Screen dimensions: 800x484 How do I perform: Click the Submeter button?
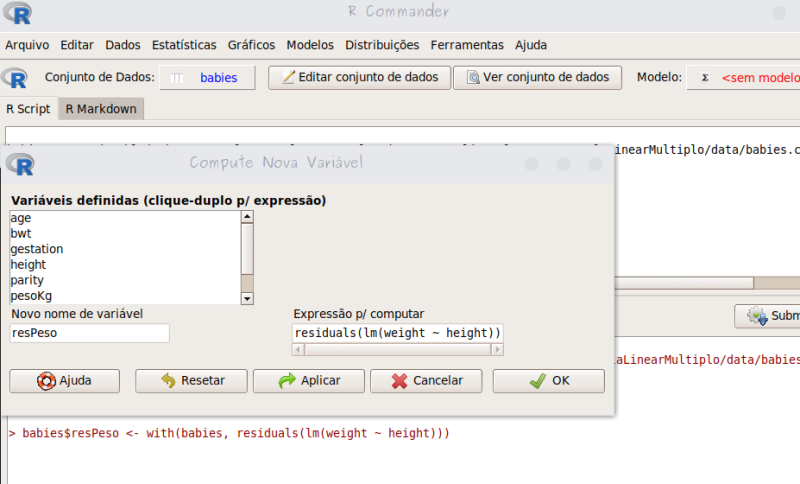click(x=768, y=316)
